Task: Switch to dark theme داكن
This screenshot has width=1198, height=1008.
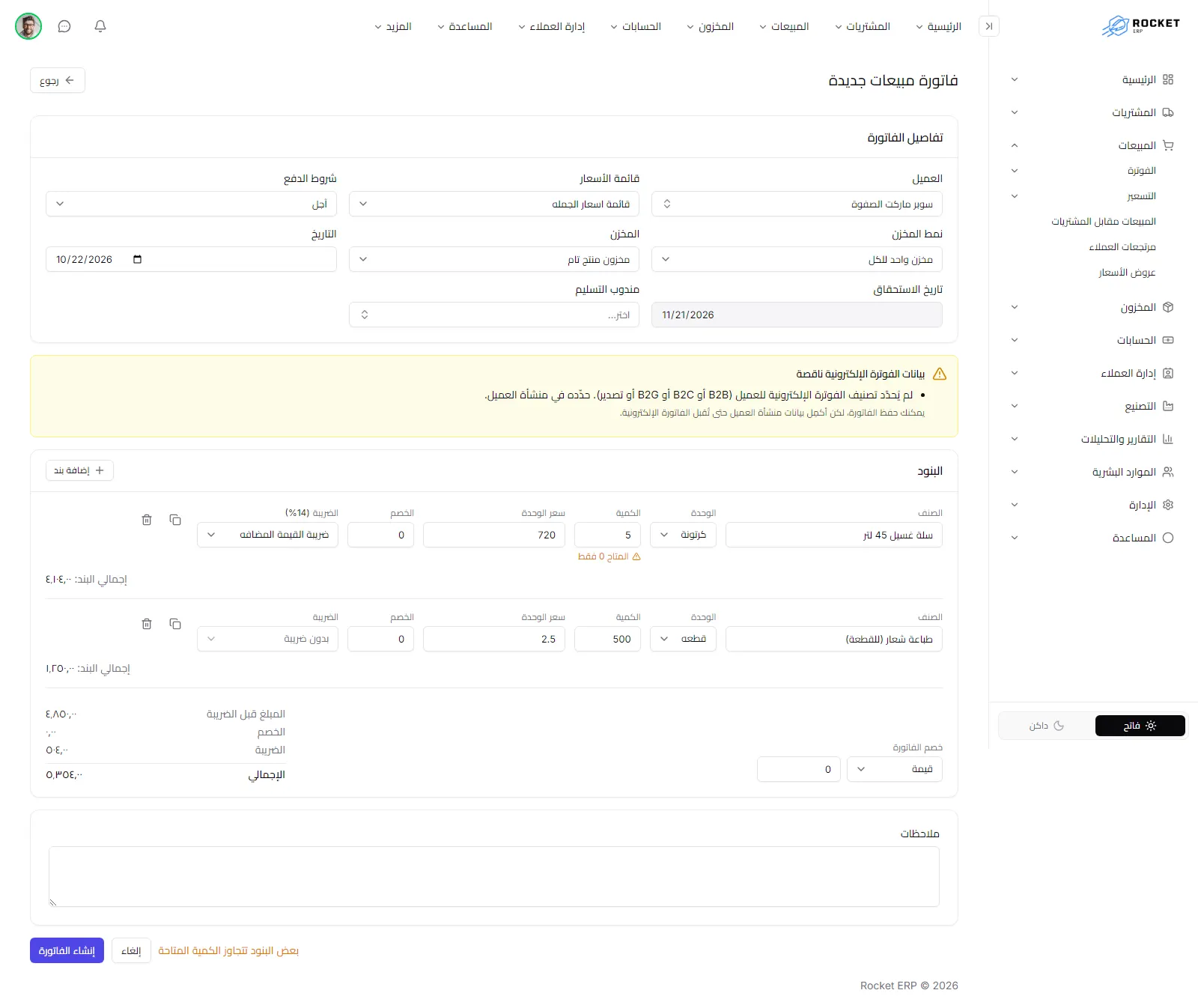Action: [x=1047, y=726]
